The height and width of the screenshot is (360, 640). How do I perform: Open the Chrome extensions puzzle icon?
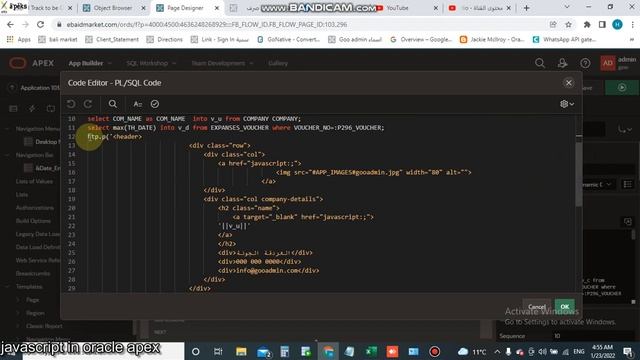[587, 24]
